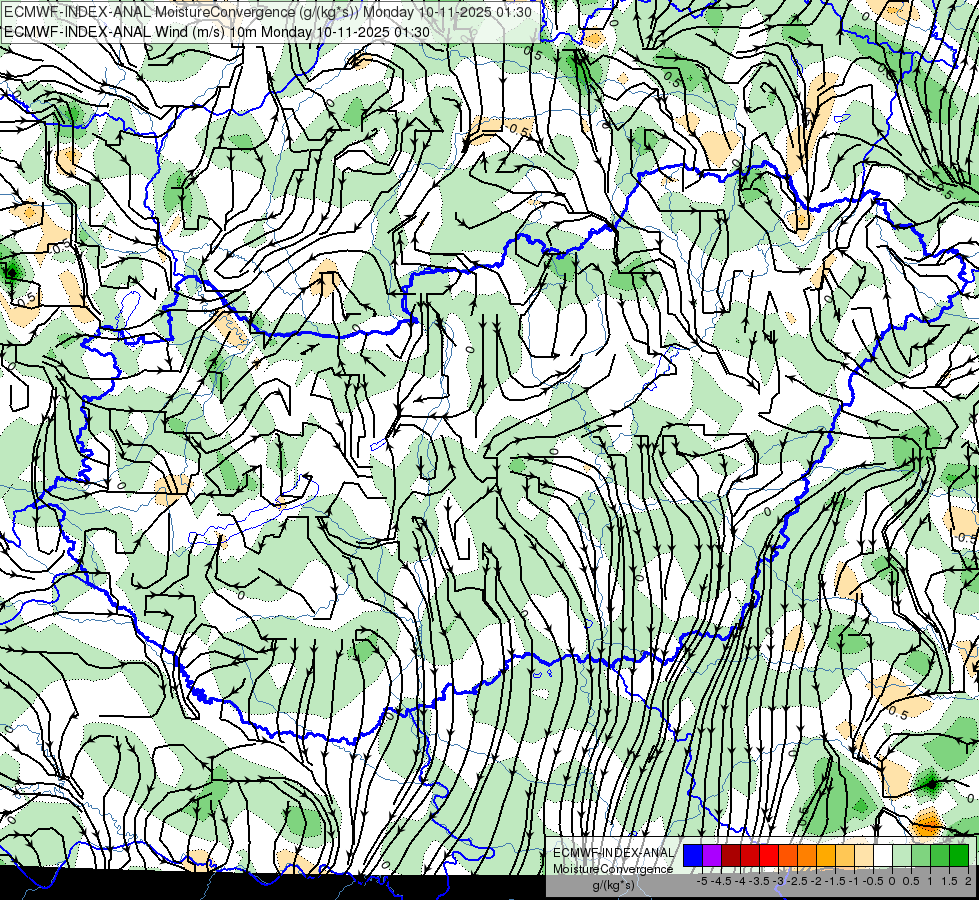Click the pale peach legend swatch

864,855
